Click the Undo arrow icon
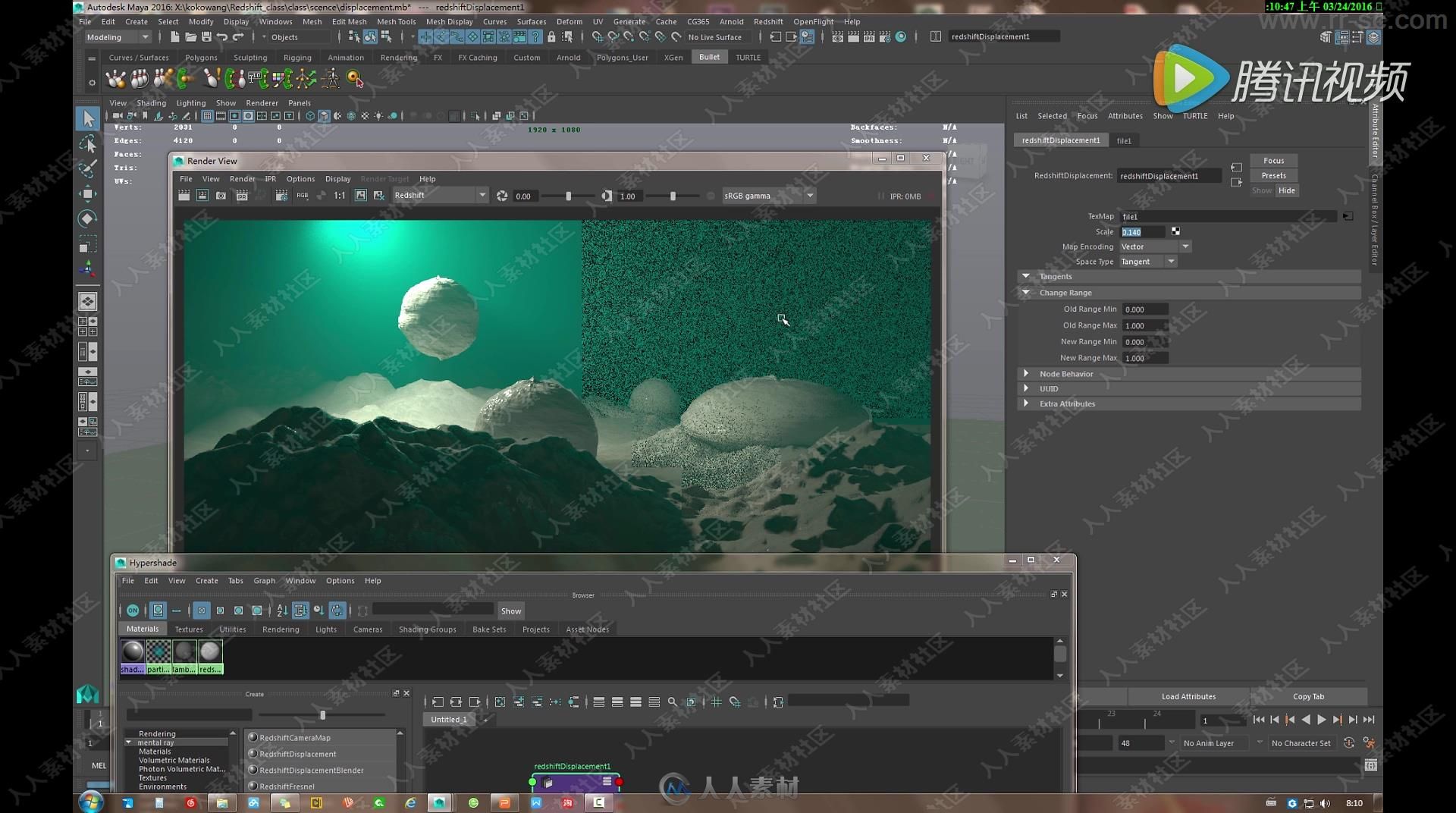Image resolution: width=1456 pixels, height=813 pixels. pos(222,36)
